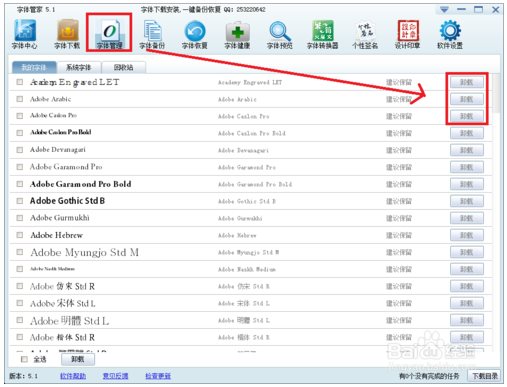Click the bottom 卸载 button beside 全选
Image resolution: width=507 pixels, height=387 pixels.
point(78,359)
